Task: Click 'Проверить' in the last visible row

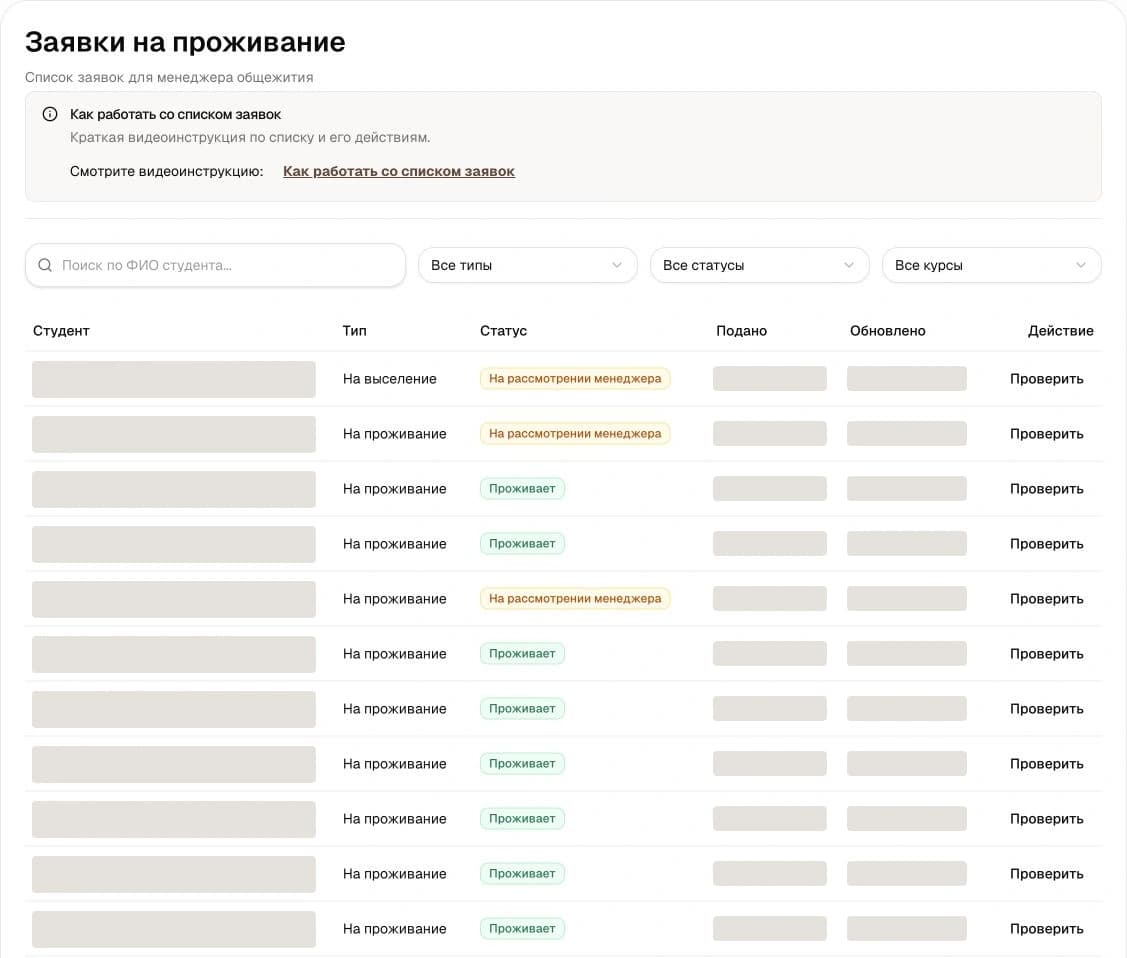Action: pyautogui.click(x=1046, y=929)
